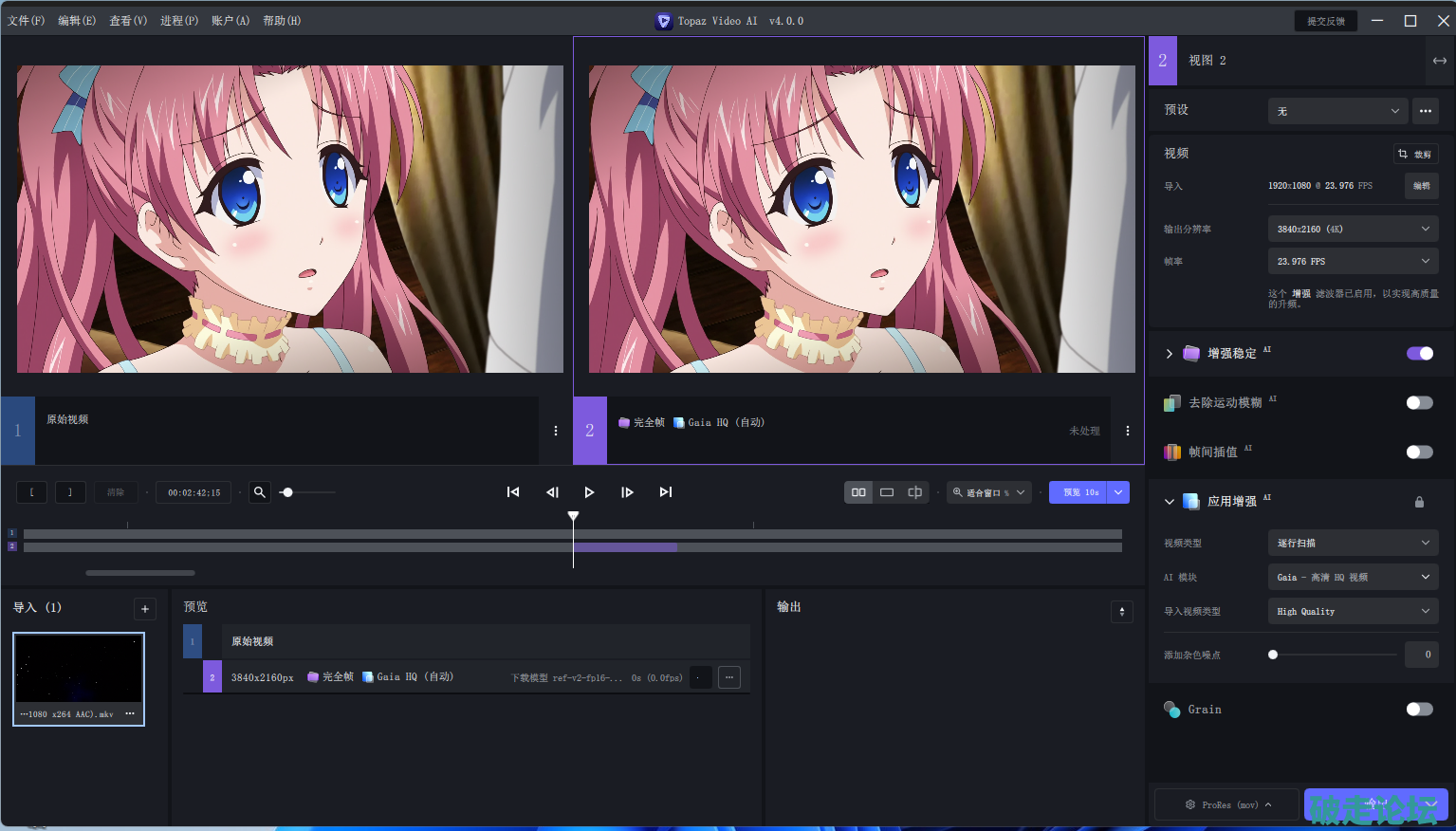
Task: Open the AI 模块 Gaia dropdown
Action: point(1353,577)
